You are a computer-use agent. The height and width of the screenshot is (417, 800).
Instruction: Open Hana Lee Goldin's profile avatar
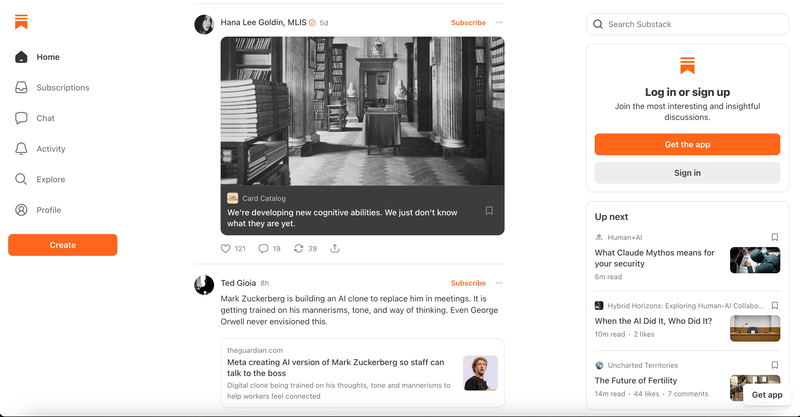coord(204,24)
